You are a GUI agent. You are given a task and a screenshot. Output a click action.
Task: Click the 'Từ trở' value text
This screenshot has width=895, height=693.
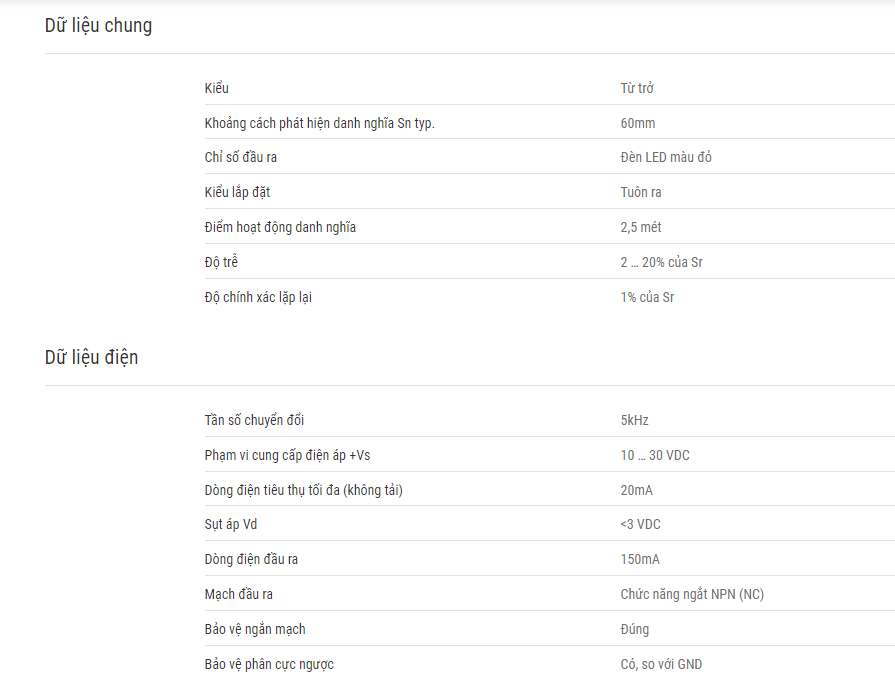coord(637,88)
